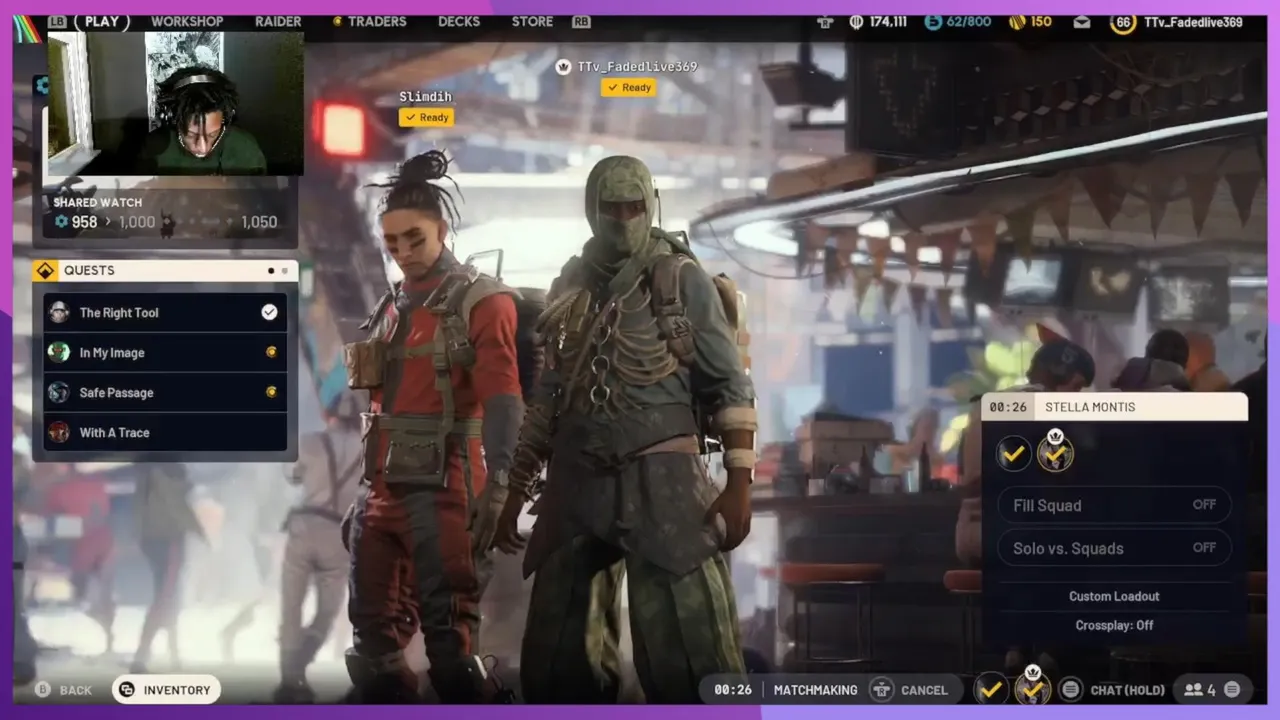
Task: Click crowned leader avatar in Stella Montis panel
Action: point(1055,453)
